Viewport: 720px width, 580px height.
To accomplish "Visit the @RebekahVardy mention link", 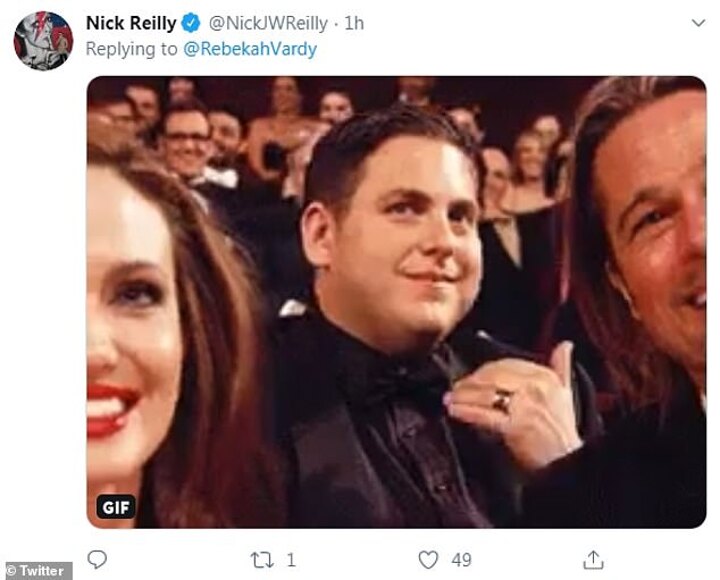I will point(248,48).
